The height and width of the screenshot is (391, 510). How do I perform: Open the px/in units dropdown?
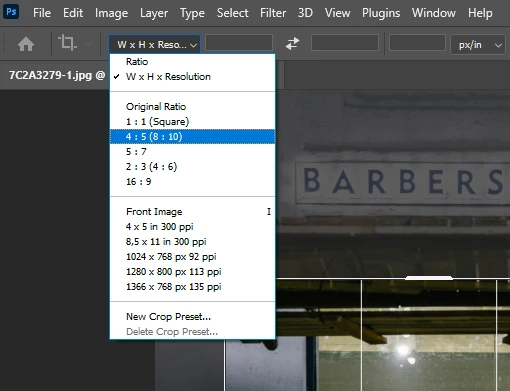(478, 45)
